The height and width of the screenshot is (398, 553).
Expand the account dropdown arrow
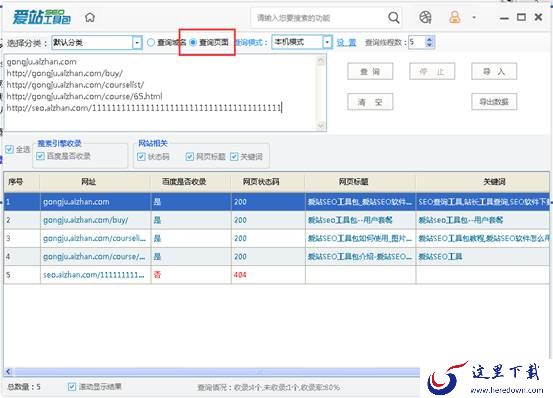(x=474, y=17)
